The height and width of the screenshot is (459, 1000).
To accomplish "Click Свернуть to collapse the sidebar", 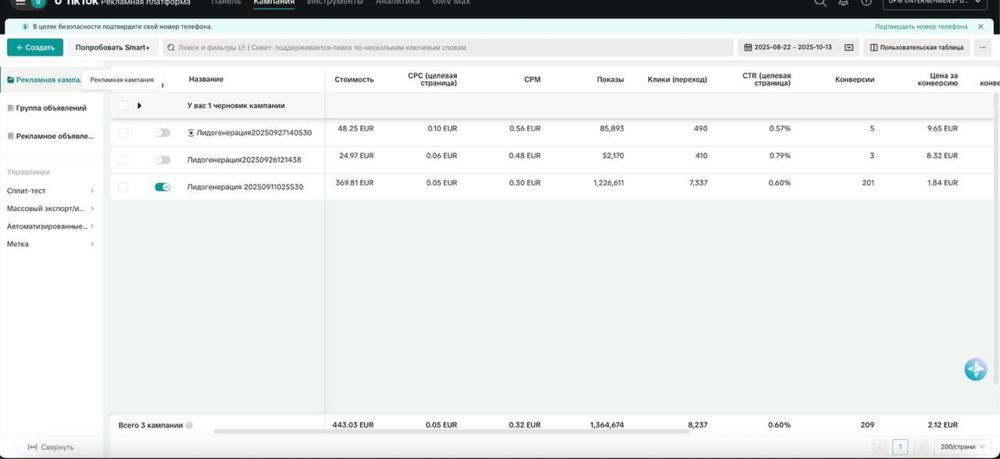I will [x=51, y=448].
